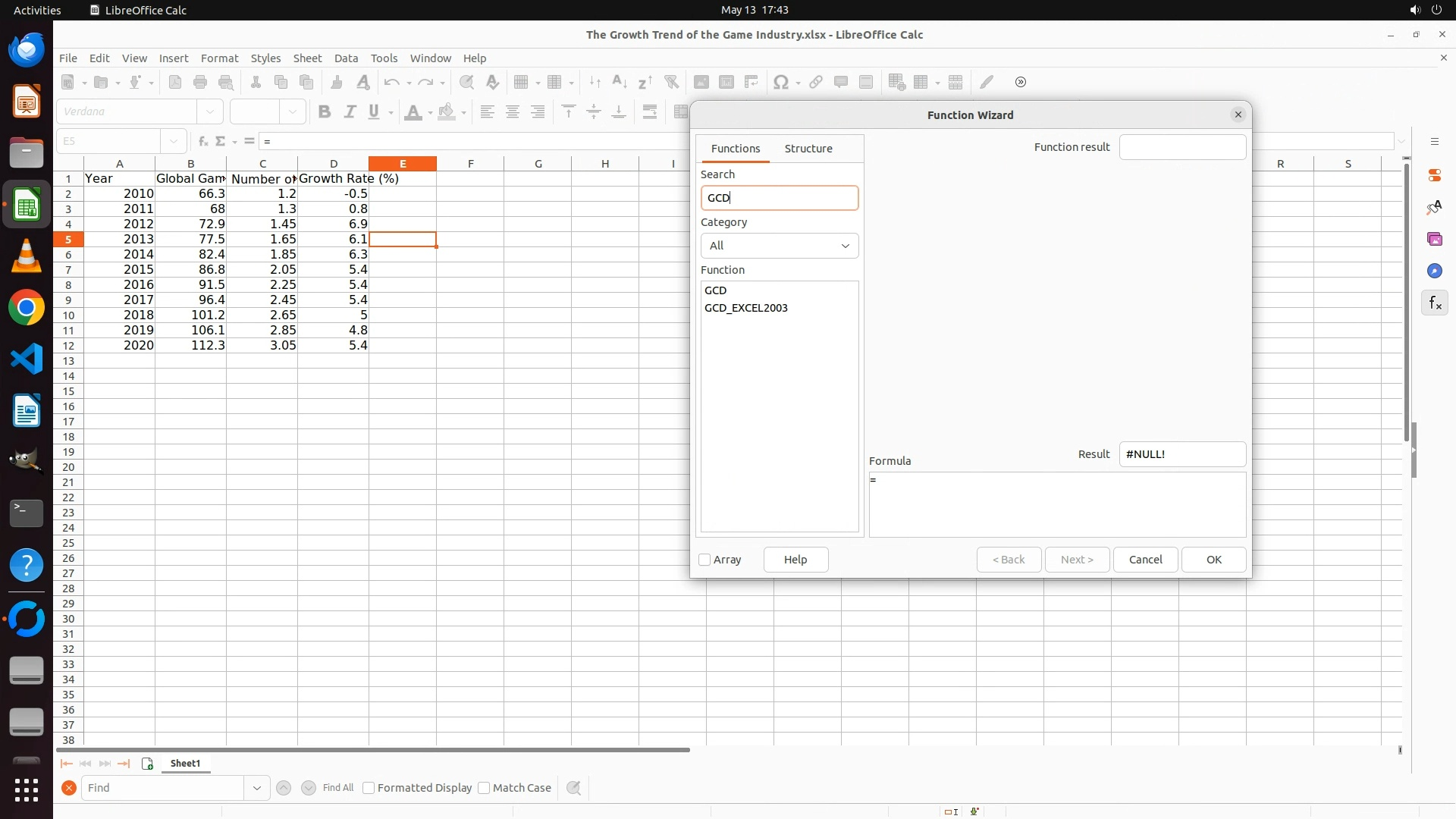Click the Functions sidebar fx icon
Image resolution: width=1456 pixels, height=819 pixels.
pyautogui.click(x=1434, y=303)
